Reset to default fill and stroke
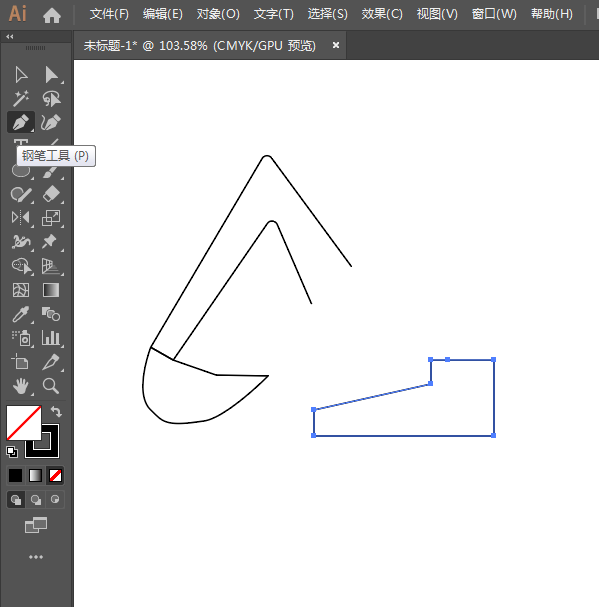This screenshot has height=607, width=599. pyautogui.click(x=12, y=452)
